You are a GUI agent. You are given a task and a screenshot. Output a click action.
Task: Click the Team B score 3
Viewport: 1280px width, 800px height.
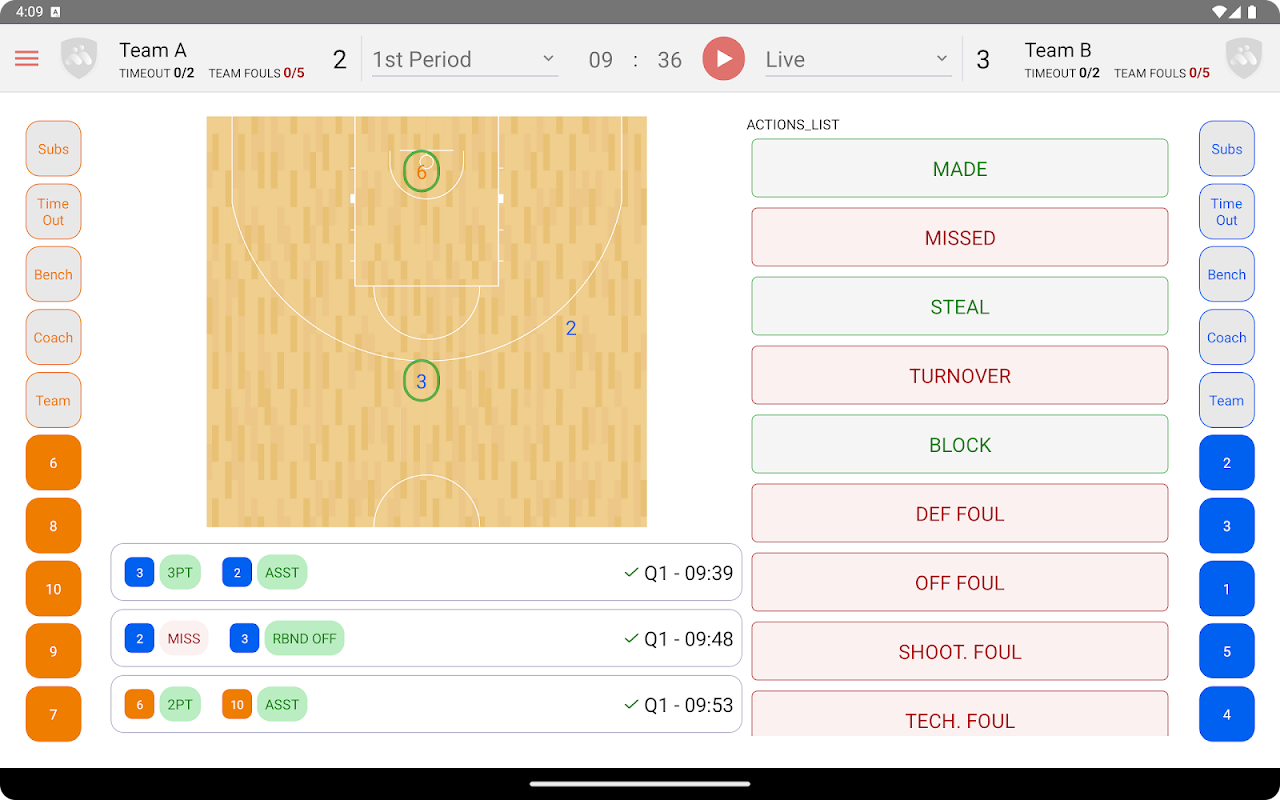983,60
